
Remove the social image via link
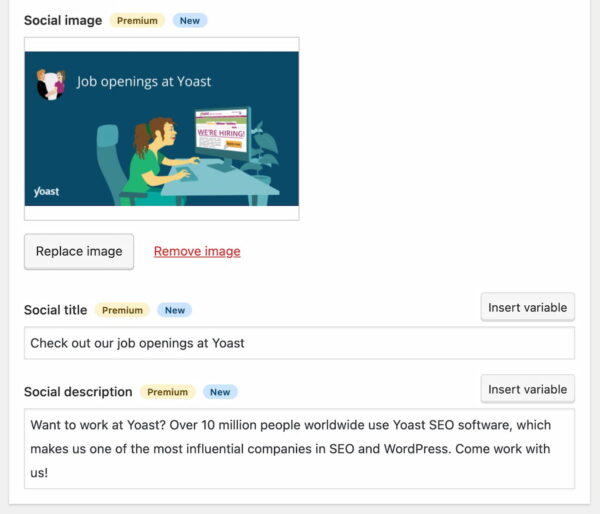tap(197, 251)
